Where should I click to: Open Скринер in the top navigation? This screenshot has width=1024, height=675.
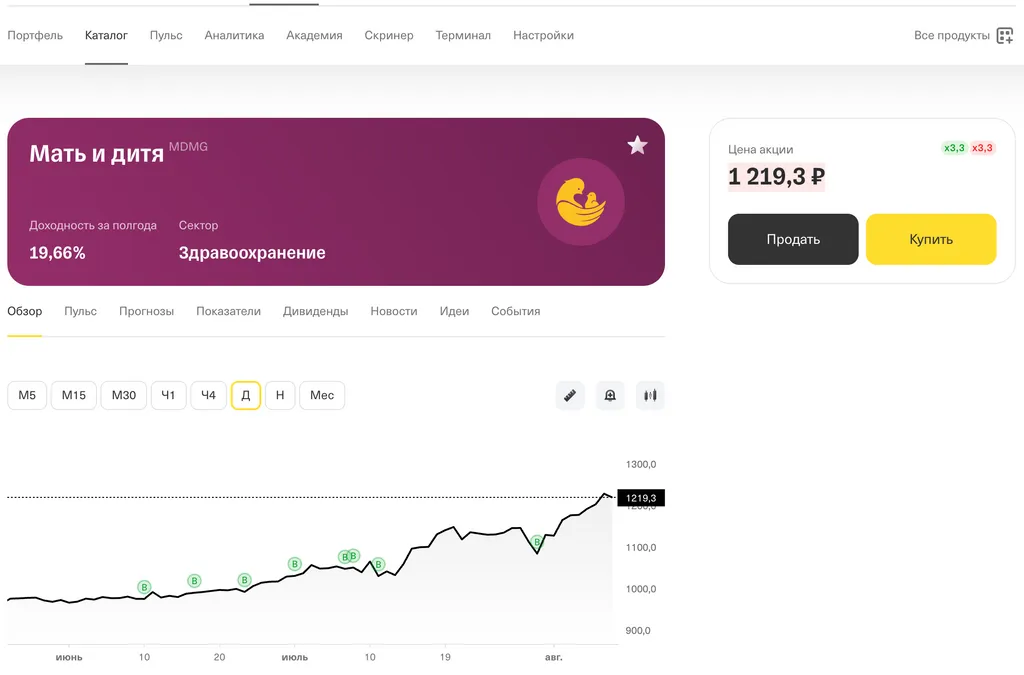tap(389, 35)
